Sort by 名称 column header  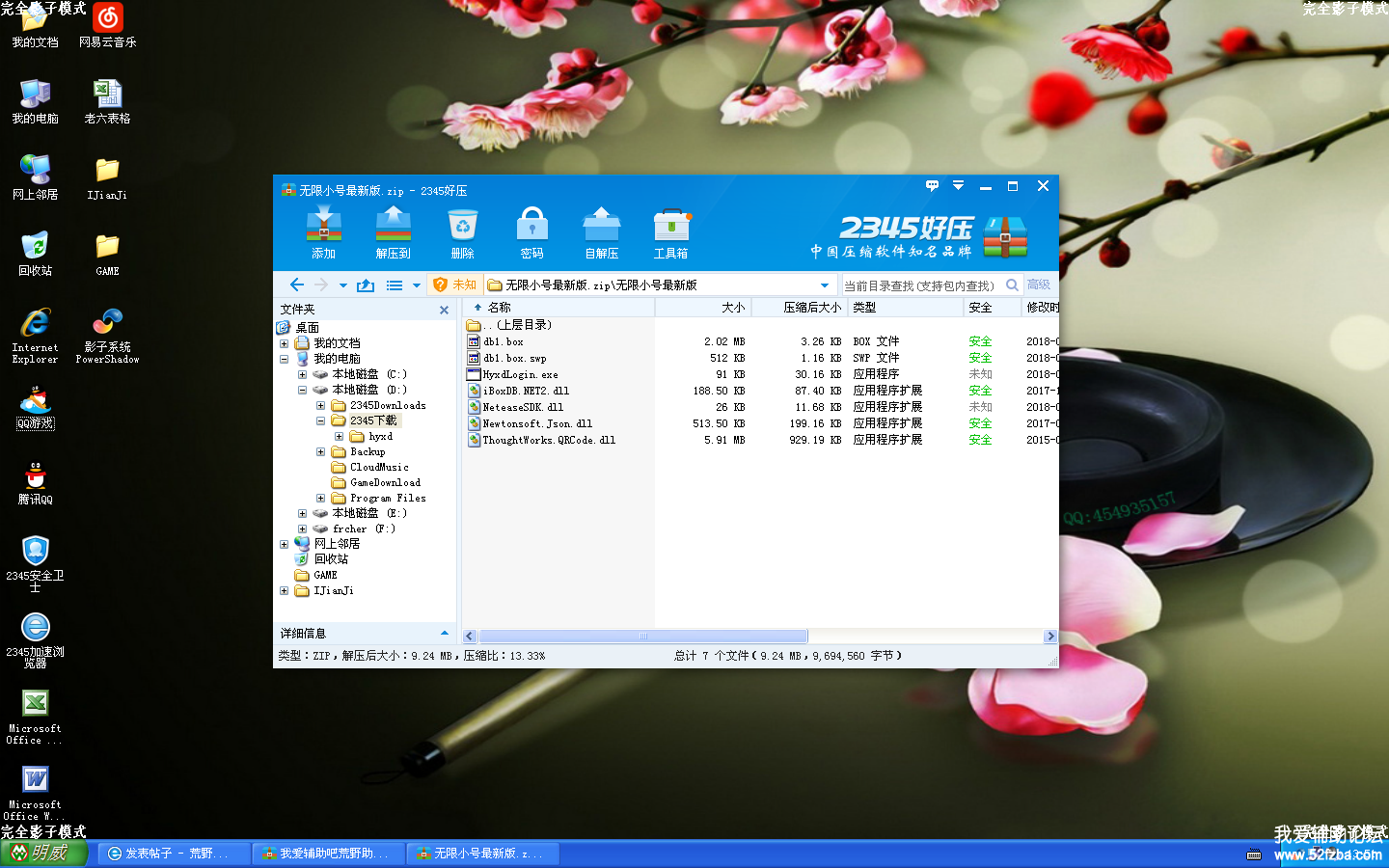pos(559,308)
